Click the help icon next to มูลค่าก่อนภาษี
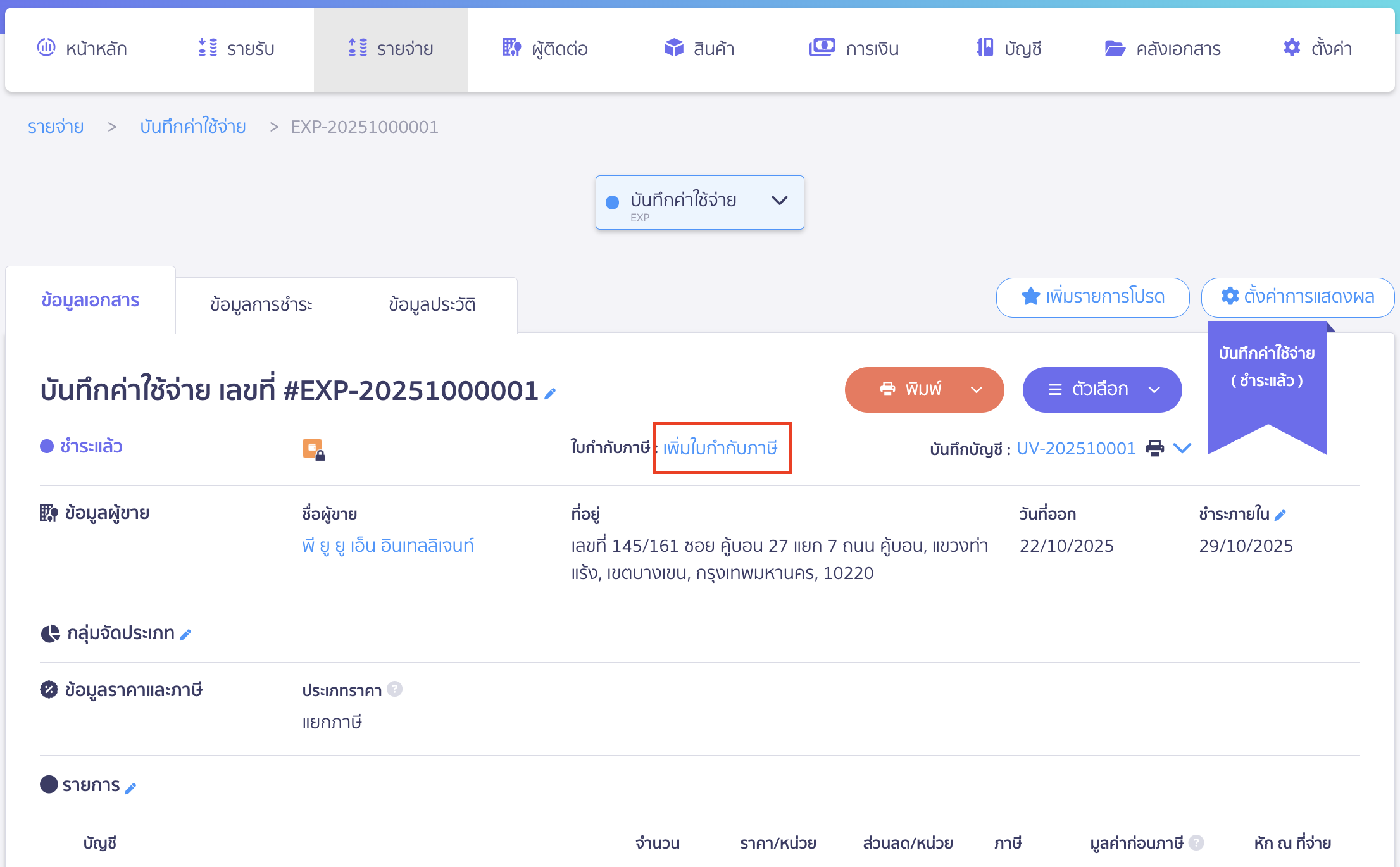Screen dimensions: 1400x867 [x=1196, y=842]
